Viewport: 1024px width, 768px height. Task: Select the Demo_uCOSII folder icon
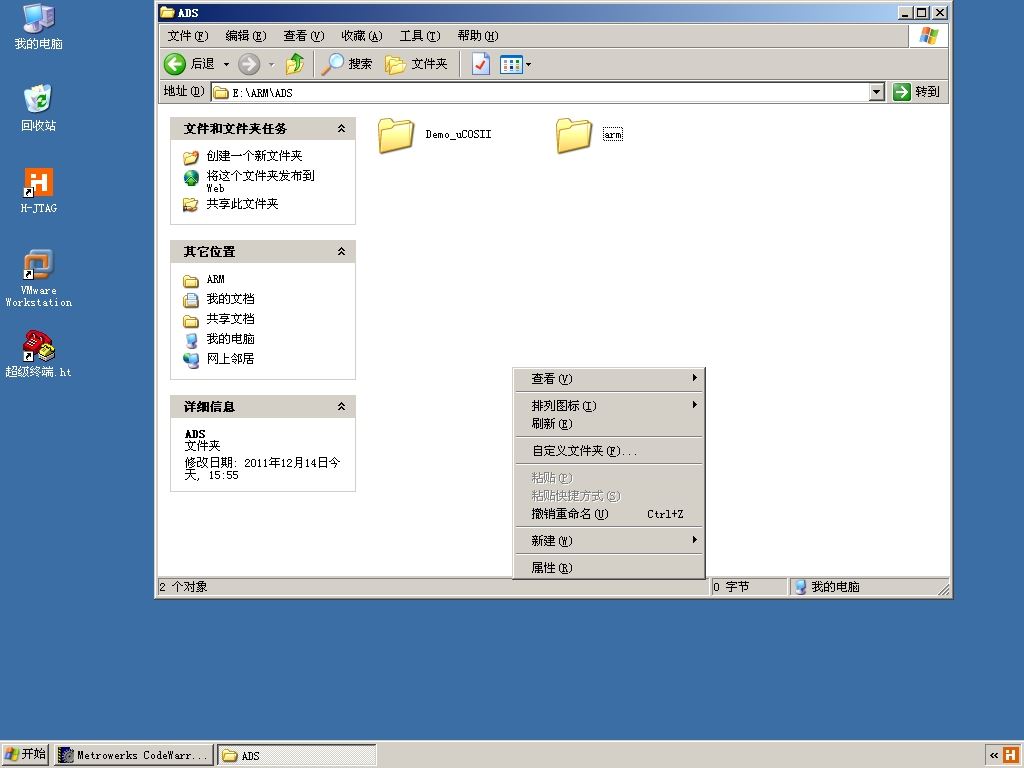click(x=396, y=135)
